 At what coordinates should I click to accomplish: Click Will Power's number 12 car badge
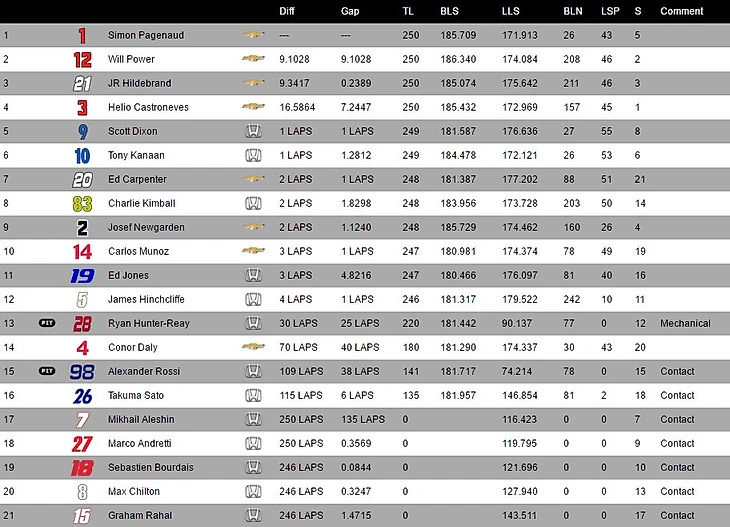pos(82,59)
